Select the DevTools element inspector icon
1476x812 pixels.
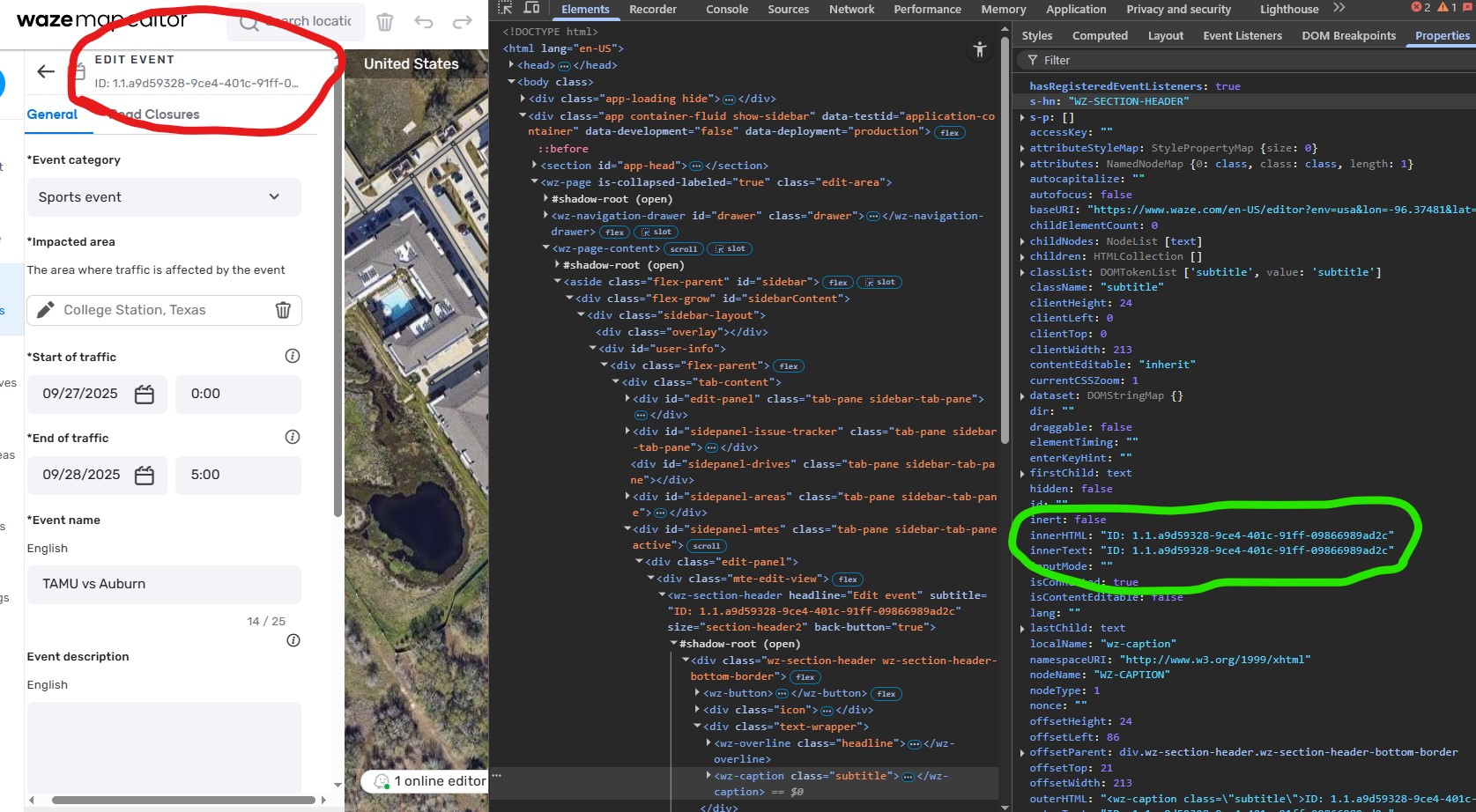click(505, 8)
